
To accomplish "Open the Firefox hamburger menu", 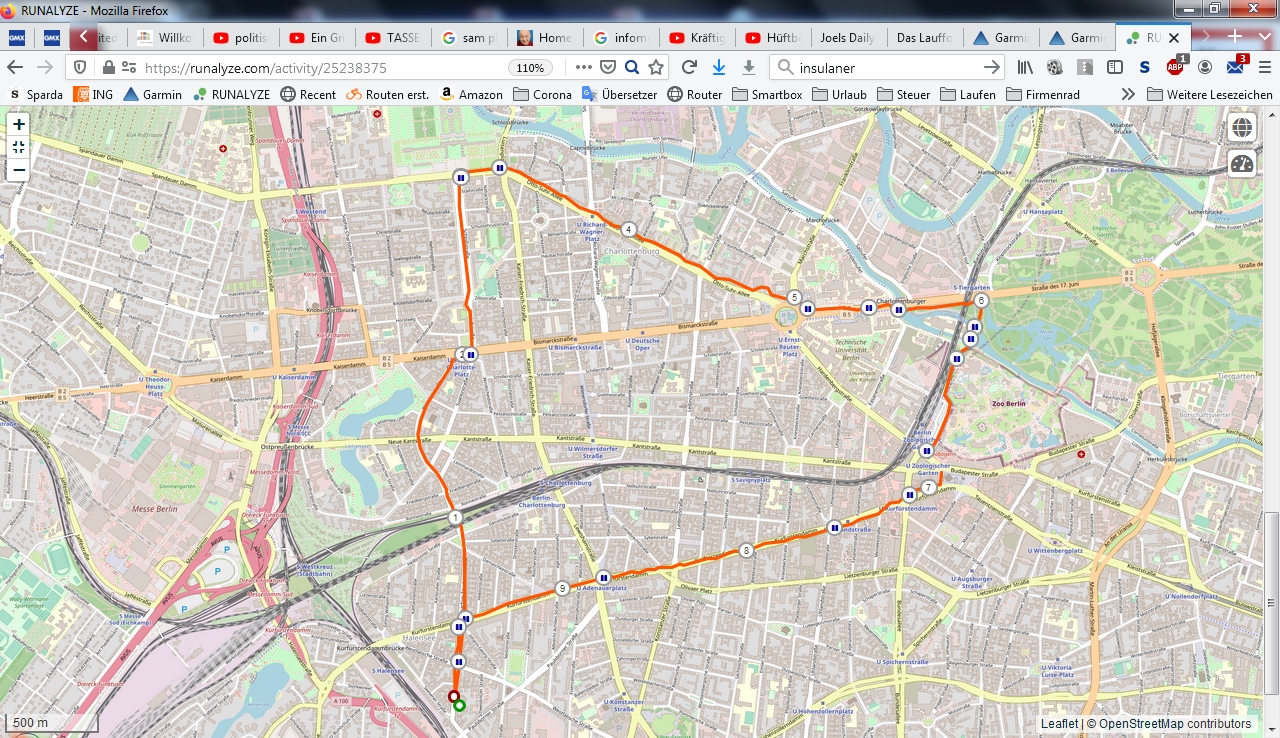I will point(1263,67).
